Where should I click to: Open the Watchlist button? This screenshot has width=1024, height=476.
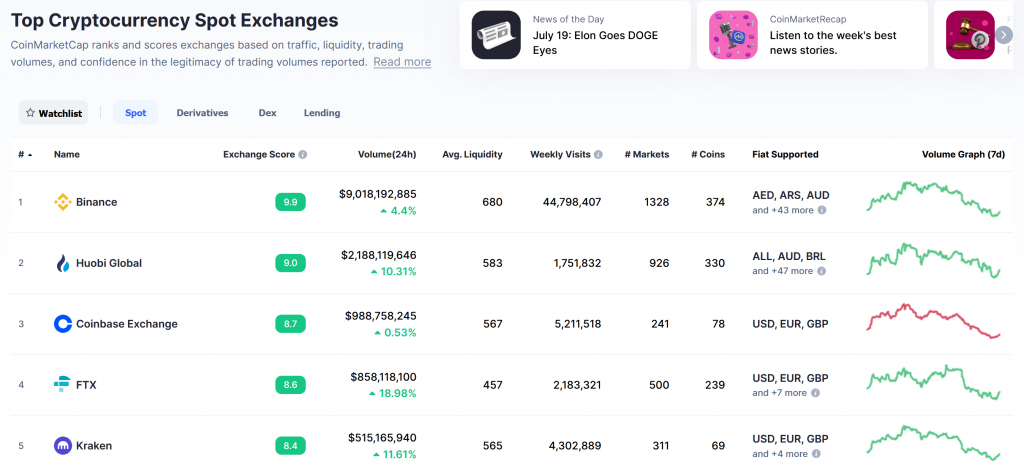tap(54, 113)
